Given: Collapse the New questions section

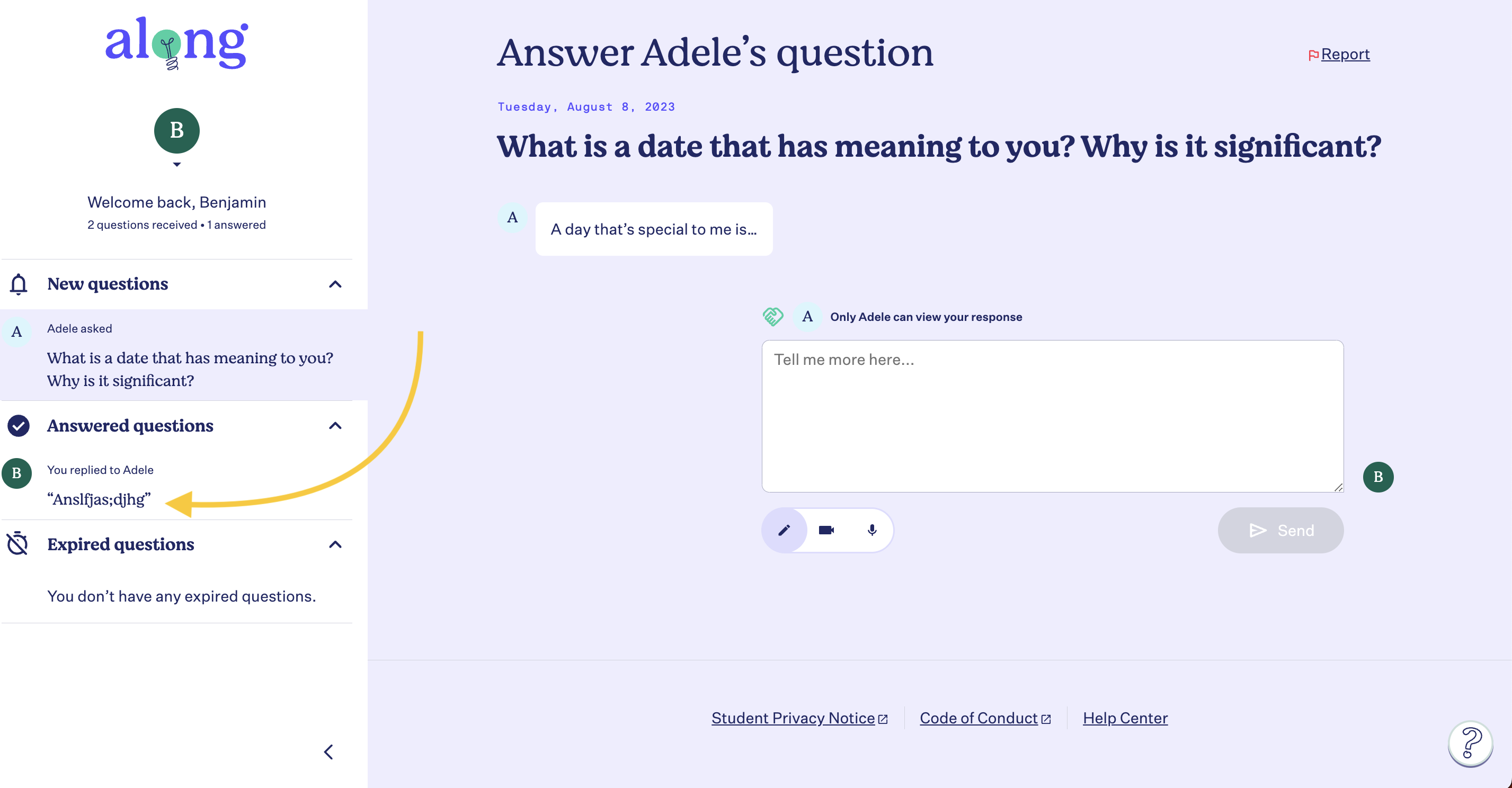Looking at the screenshot, I should click(335, 284).
